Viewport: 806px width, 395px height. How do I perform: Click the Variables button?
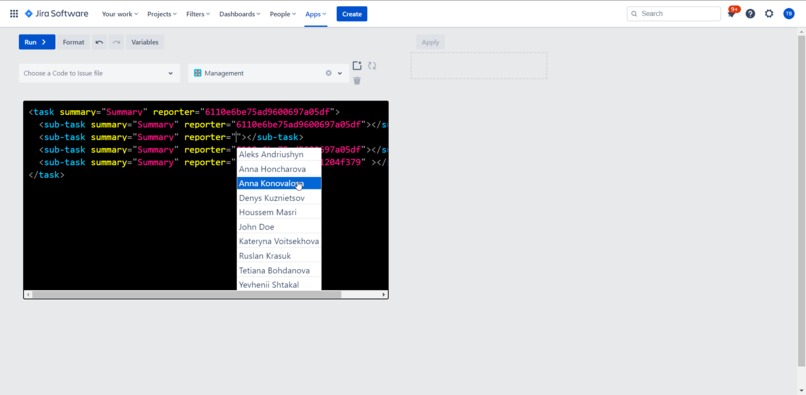(x=144, y=42)
